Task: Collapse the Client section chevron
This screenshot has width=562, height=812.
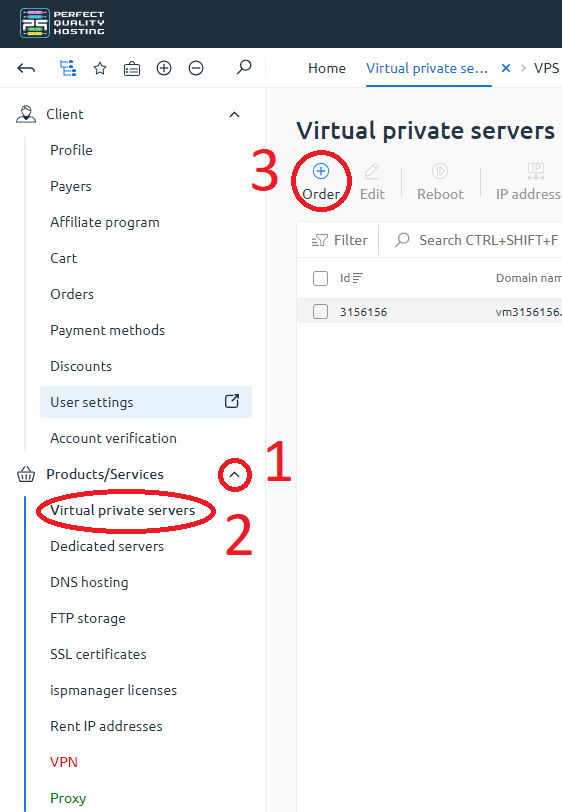Action: [234, 114]
